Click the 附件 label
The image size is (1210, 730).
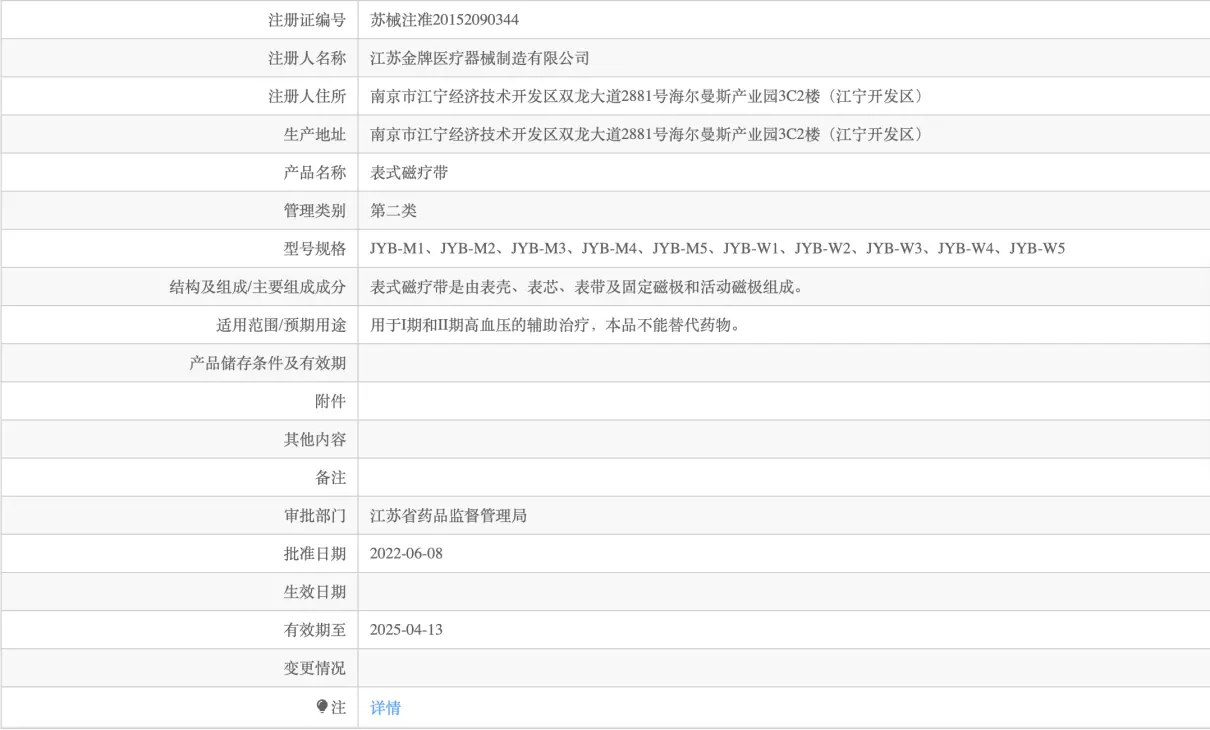(x=330, y=401)
